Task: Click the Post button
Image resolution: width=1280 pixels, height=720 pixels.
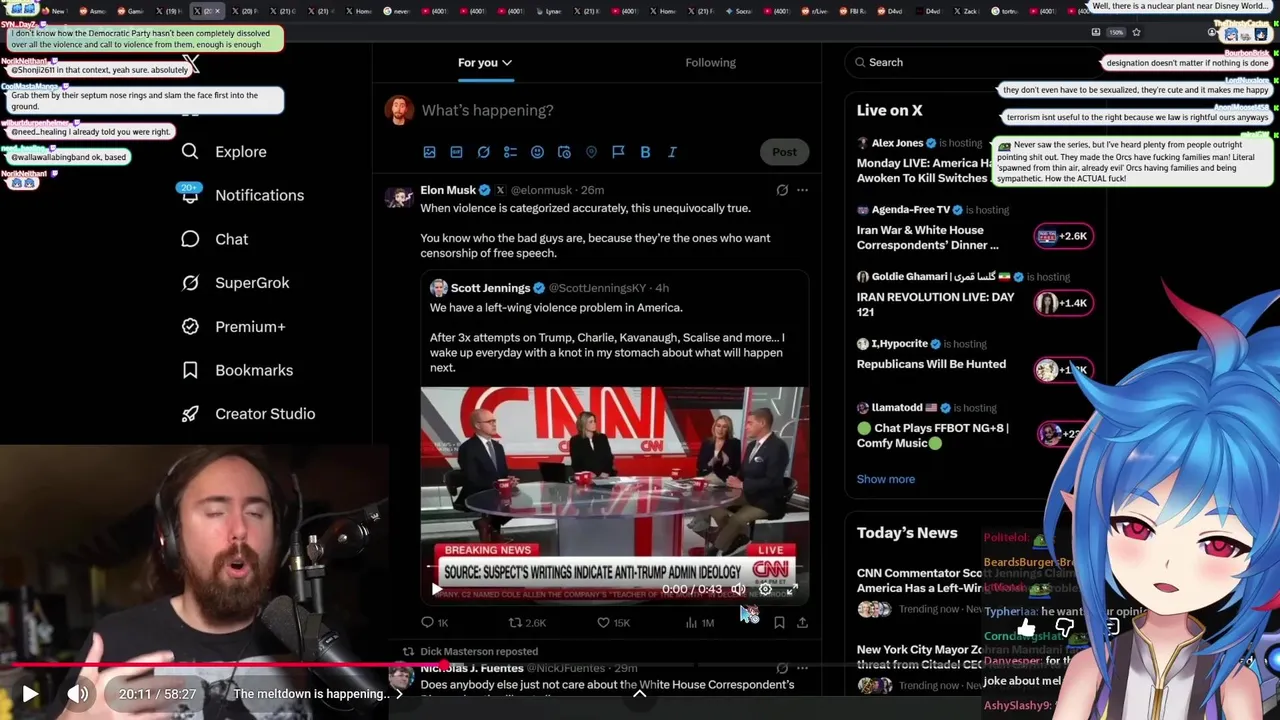Action: (x=784, y=152)
